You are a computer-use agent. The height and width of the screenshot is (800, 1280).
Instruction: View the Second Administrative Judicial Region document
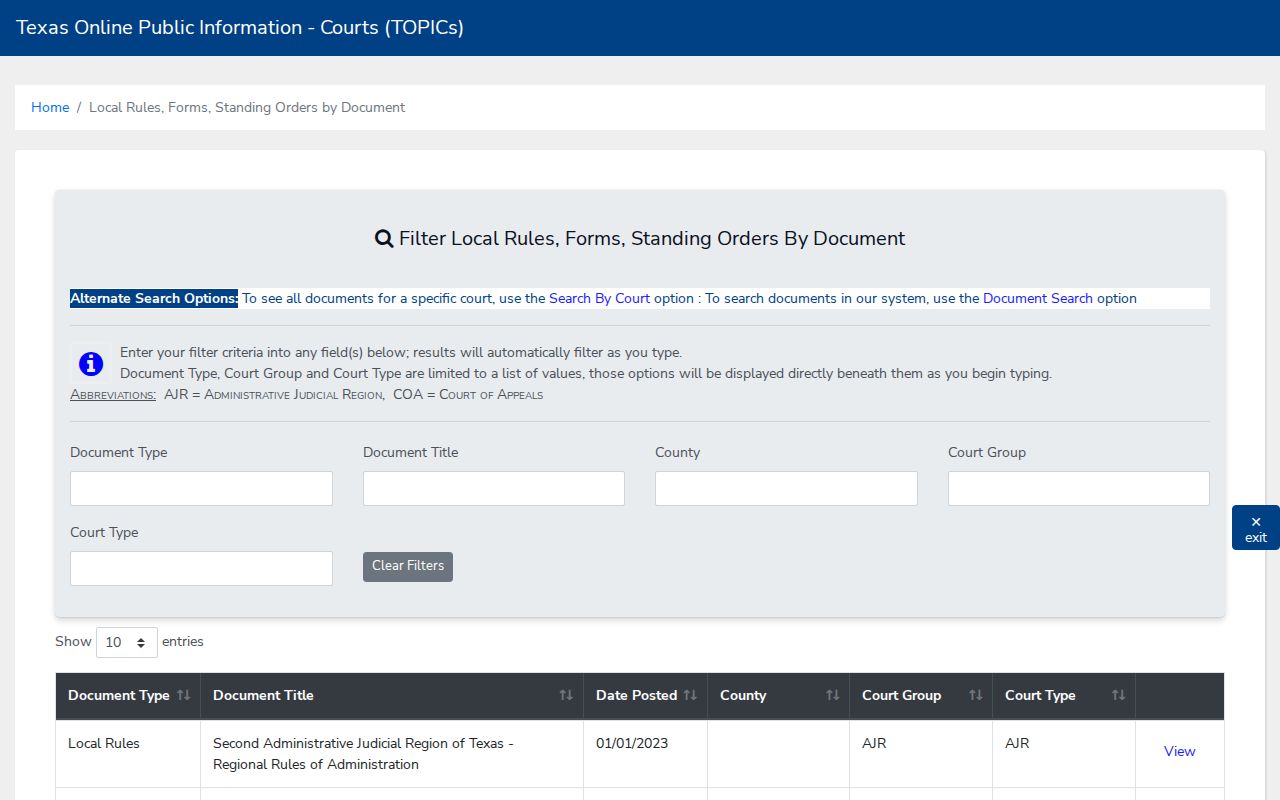click(x=1180, y=751)
